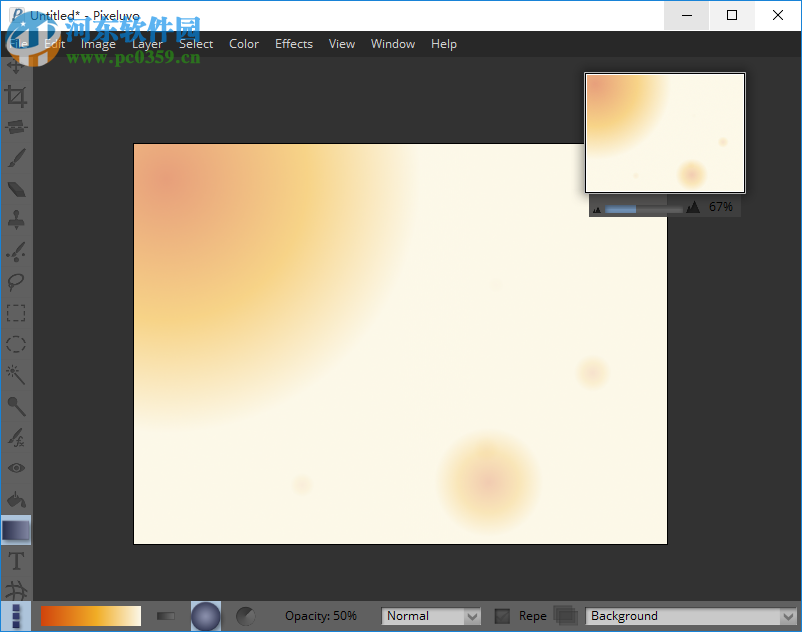Select the Red Eye tool
Image resolution: width=802 pixels, height=632 pixels.
coord(16,468)
